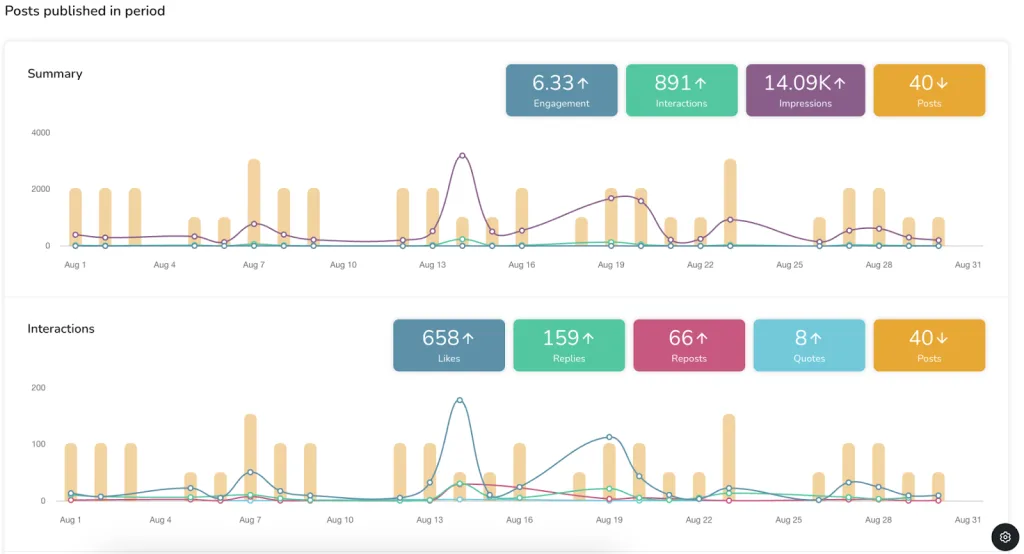Image resolution: width=1024 pixels, height=554 pixels.
Task: Click the Aug 1 bar in Interactions chart
Action: point(71,472)
